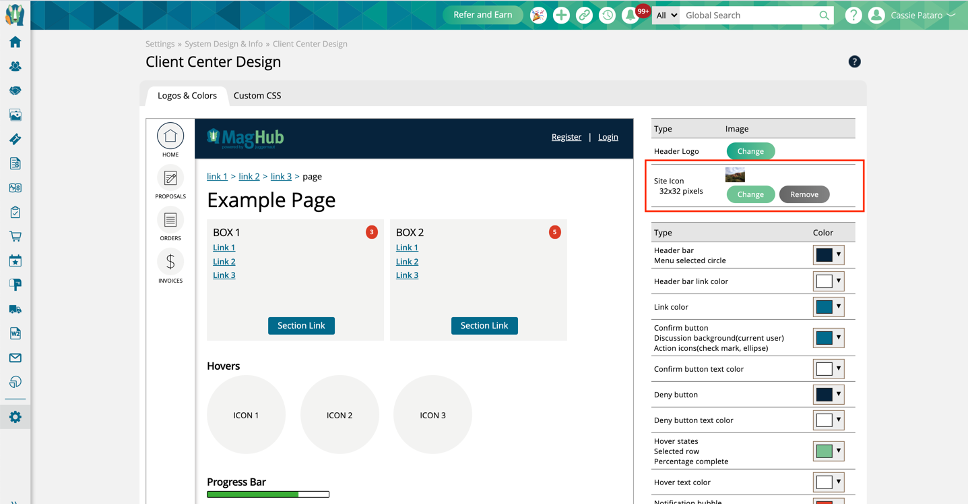The height and width of the screenshot is (504, 968).
Task: Switch to the Custom CSS tab
Action: 257,96
